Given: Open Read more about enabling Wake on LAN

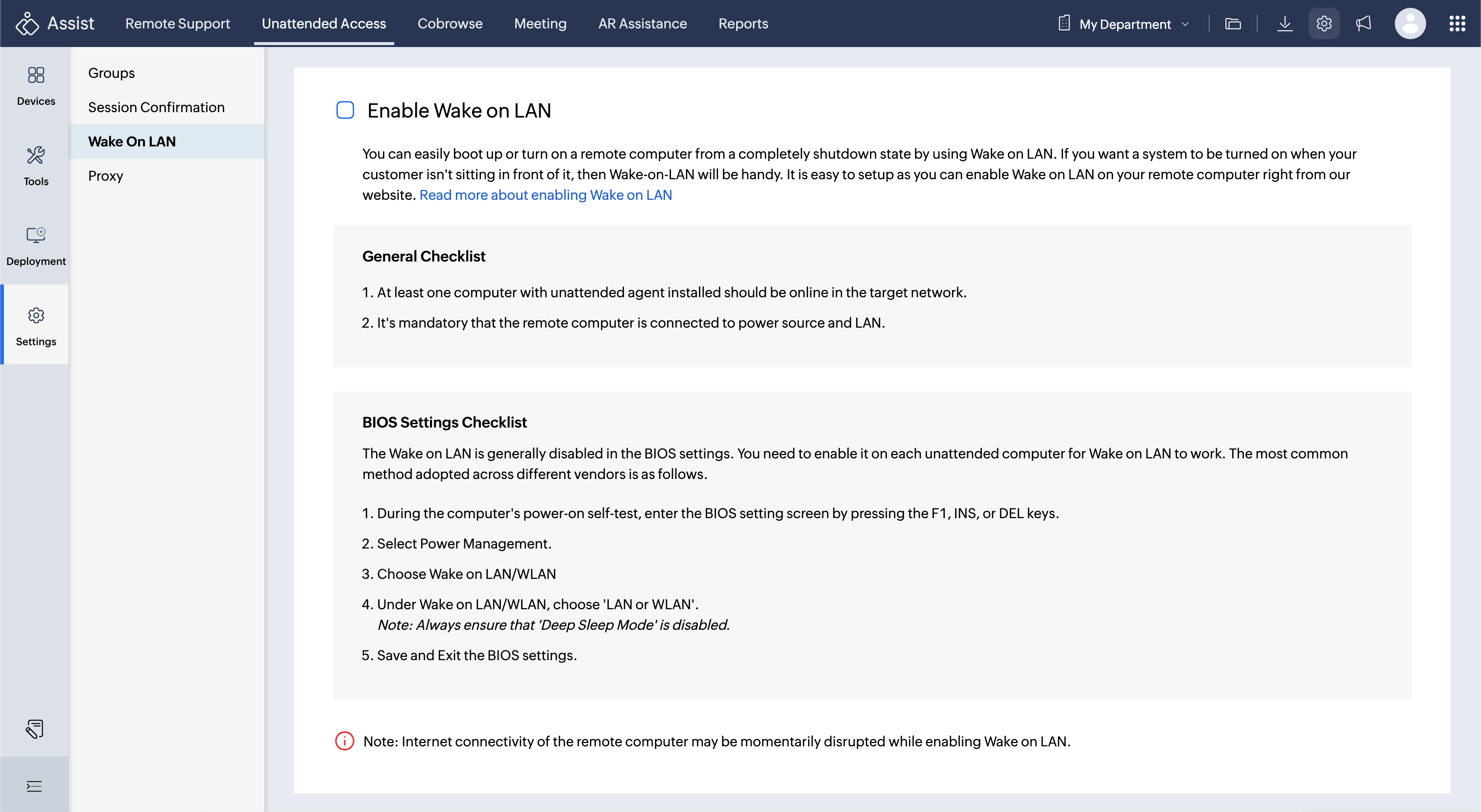Looking at the screenshot, I should (x=545, y=195).
